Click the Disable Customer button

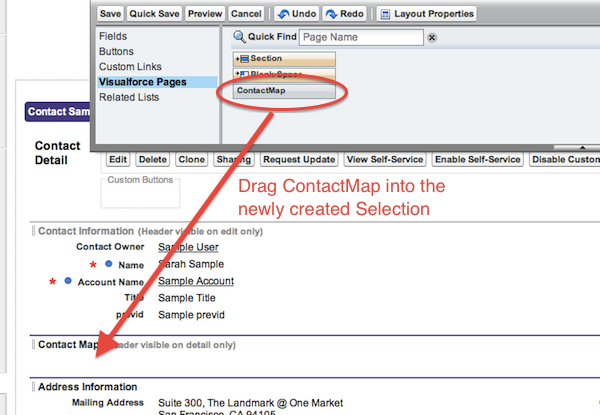pyautogui.click(x=565, y=159)
